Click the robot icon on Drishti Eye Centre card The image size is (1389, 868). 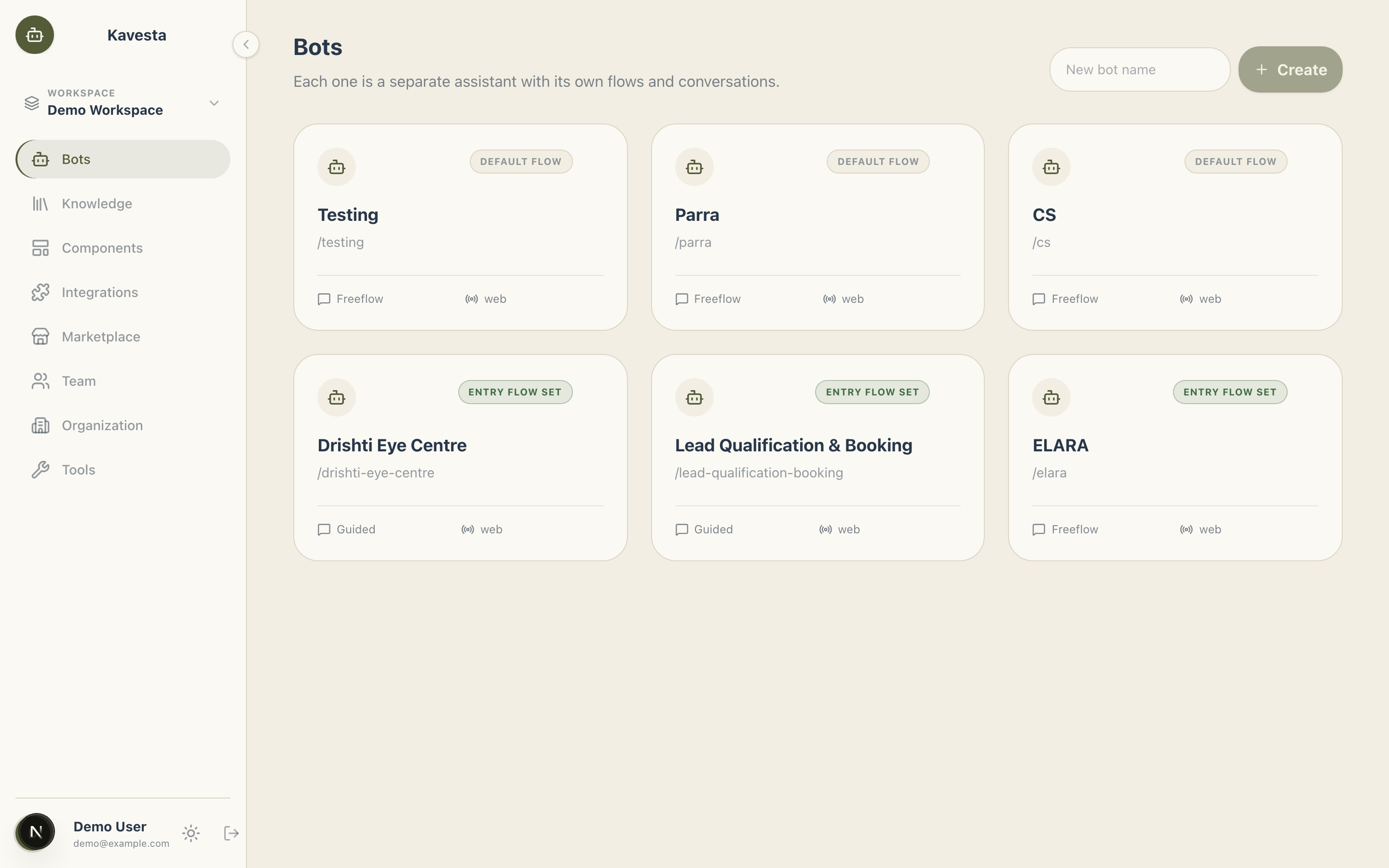[337, 397]
